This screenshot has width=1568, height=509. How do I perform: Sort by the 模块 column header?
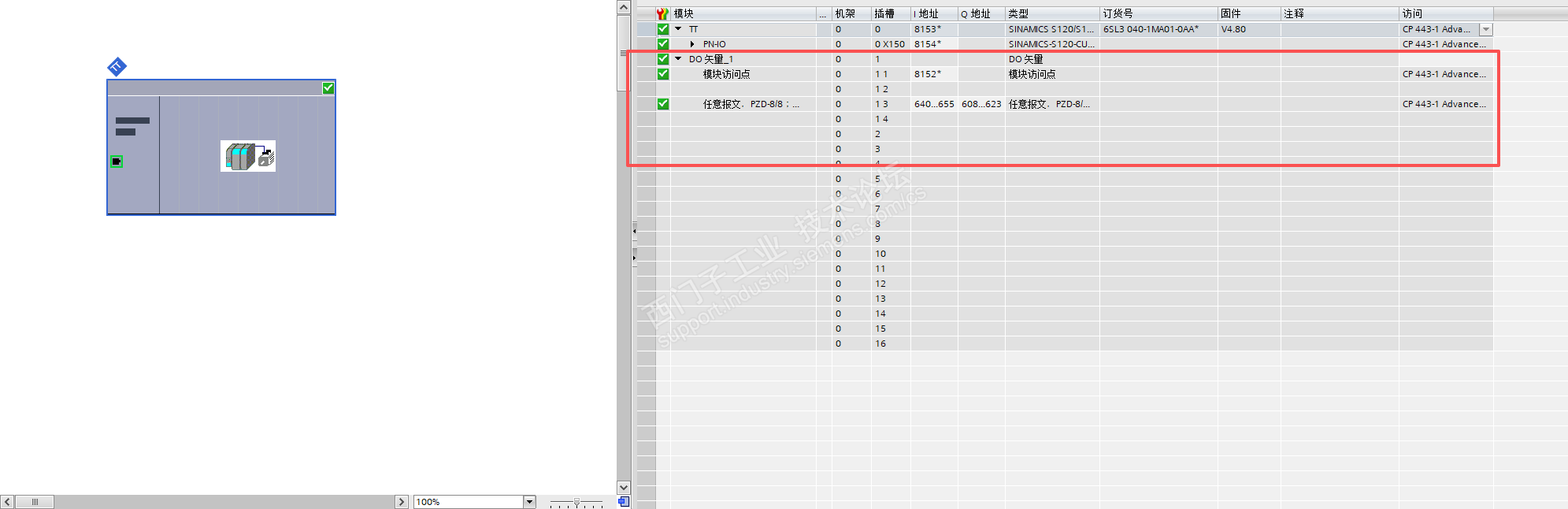[743, 13]
